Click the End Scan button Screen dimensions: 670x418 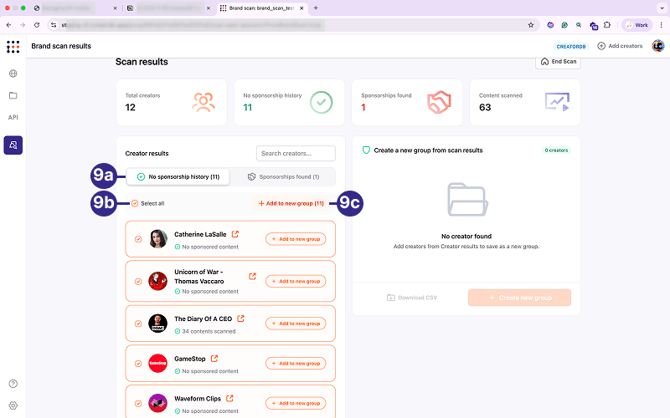(557, 61)
